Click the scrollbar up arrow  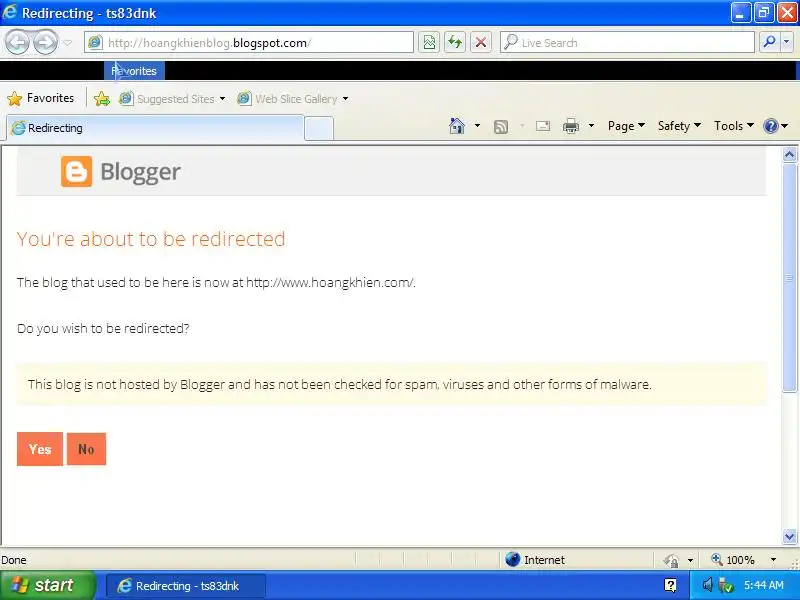(789, 154)
